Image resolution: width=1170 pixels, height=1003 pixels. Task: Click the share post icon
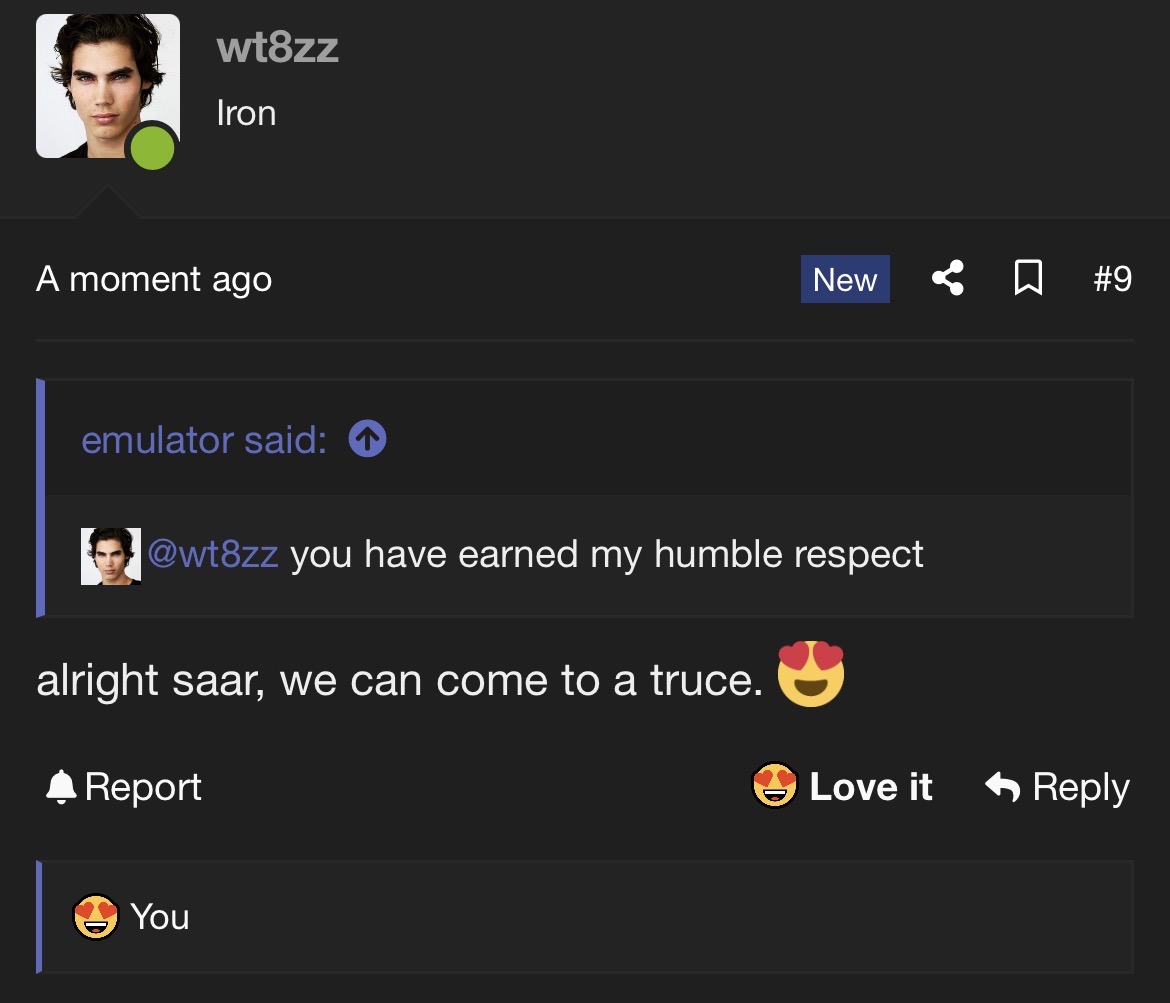948,278
